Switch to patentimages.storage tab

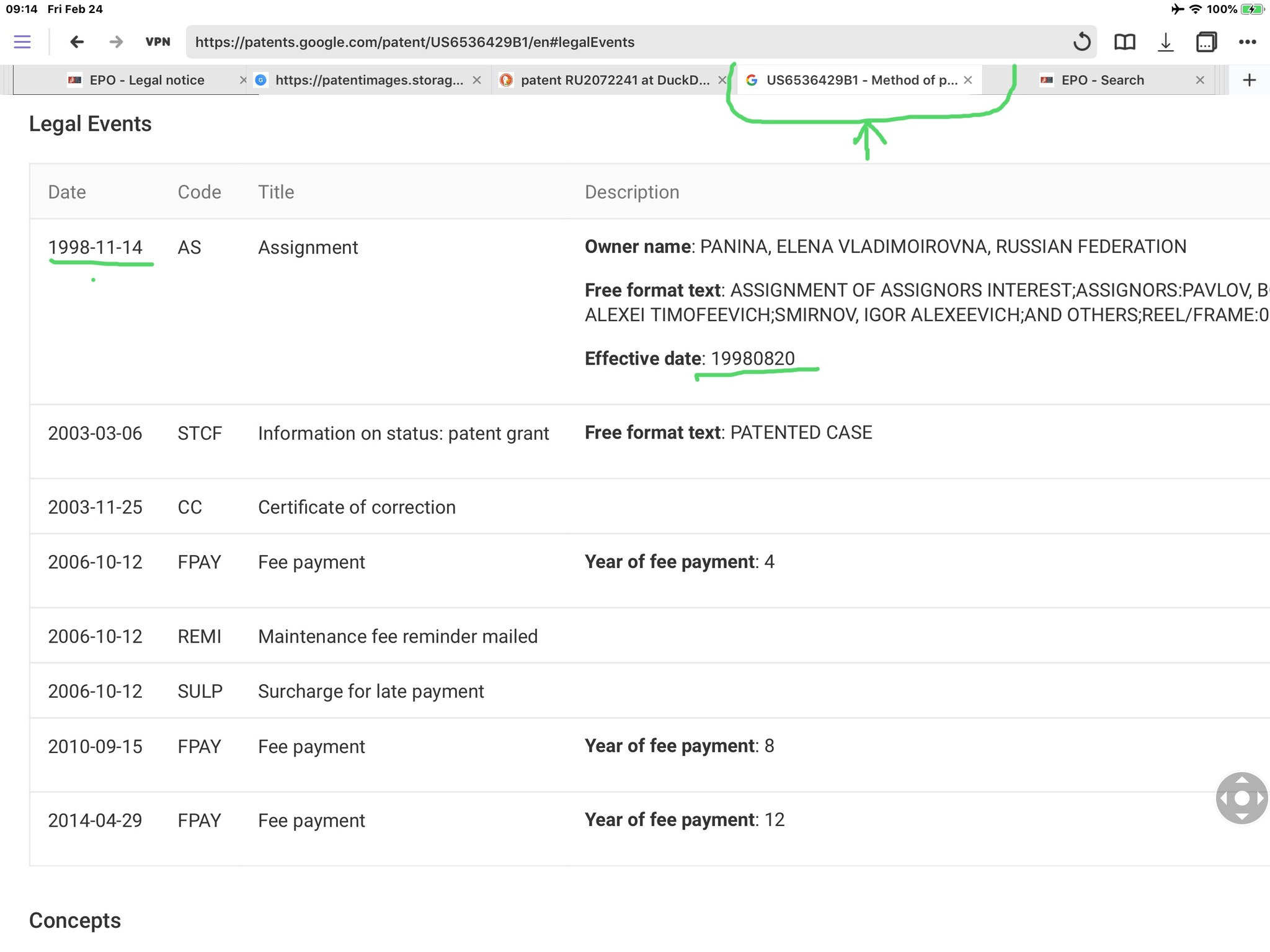pyautogui.click(x=368, y=80)
